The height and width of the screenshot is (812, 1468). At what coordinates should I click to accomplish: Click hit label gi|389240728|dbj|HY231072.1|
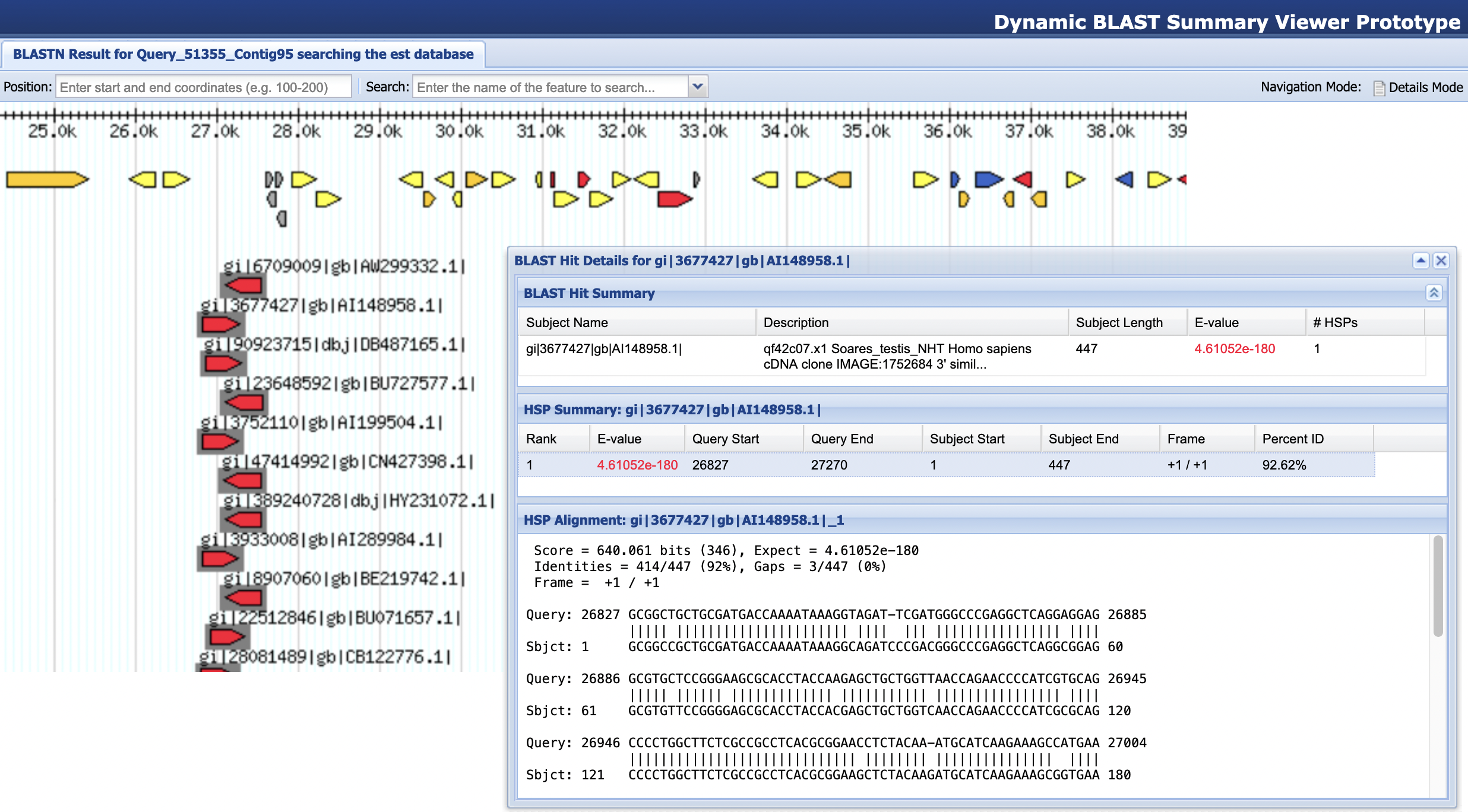359,500
